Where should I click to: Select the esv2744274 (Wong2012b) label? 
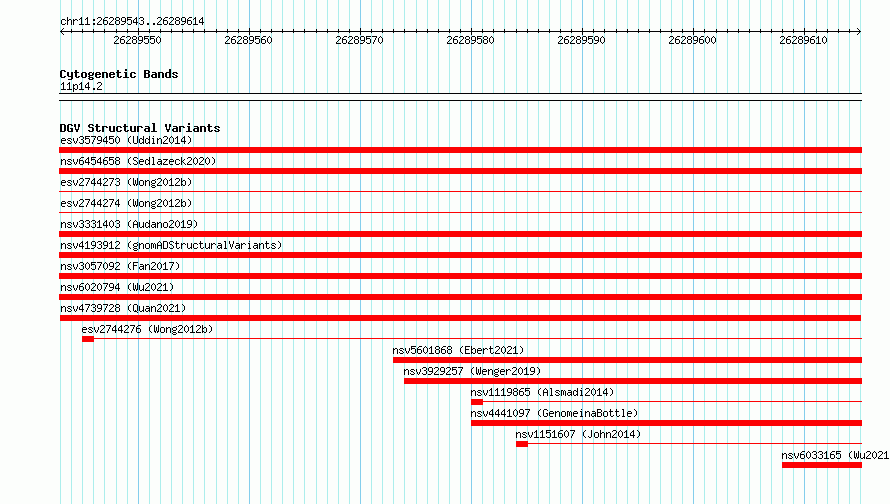[126, 203]
